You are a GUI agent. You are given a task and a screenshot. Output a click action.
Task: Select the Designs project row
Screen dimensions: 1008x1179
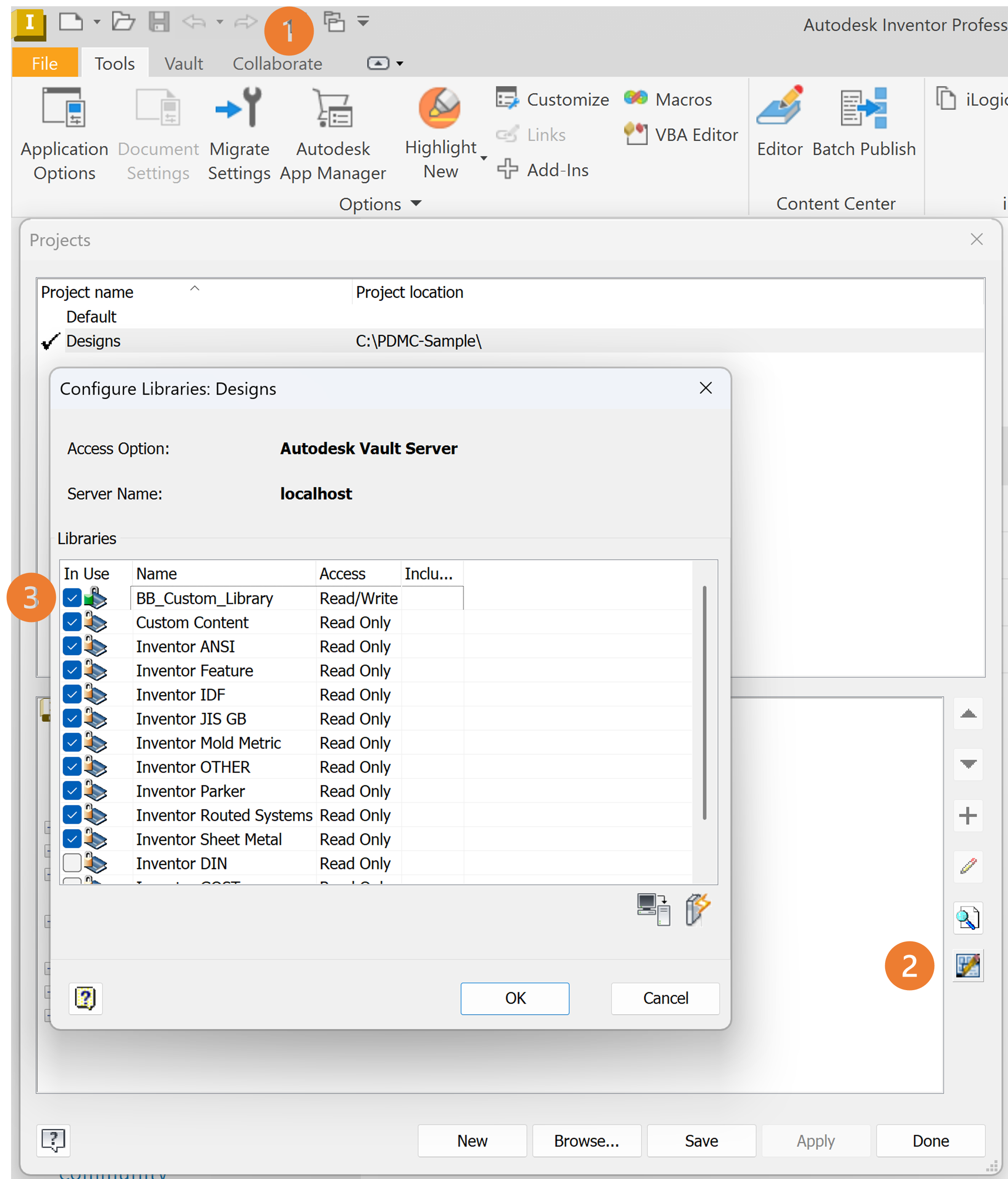[511, 340]
